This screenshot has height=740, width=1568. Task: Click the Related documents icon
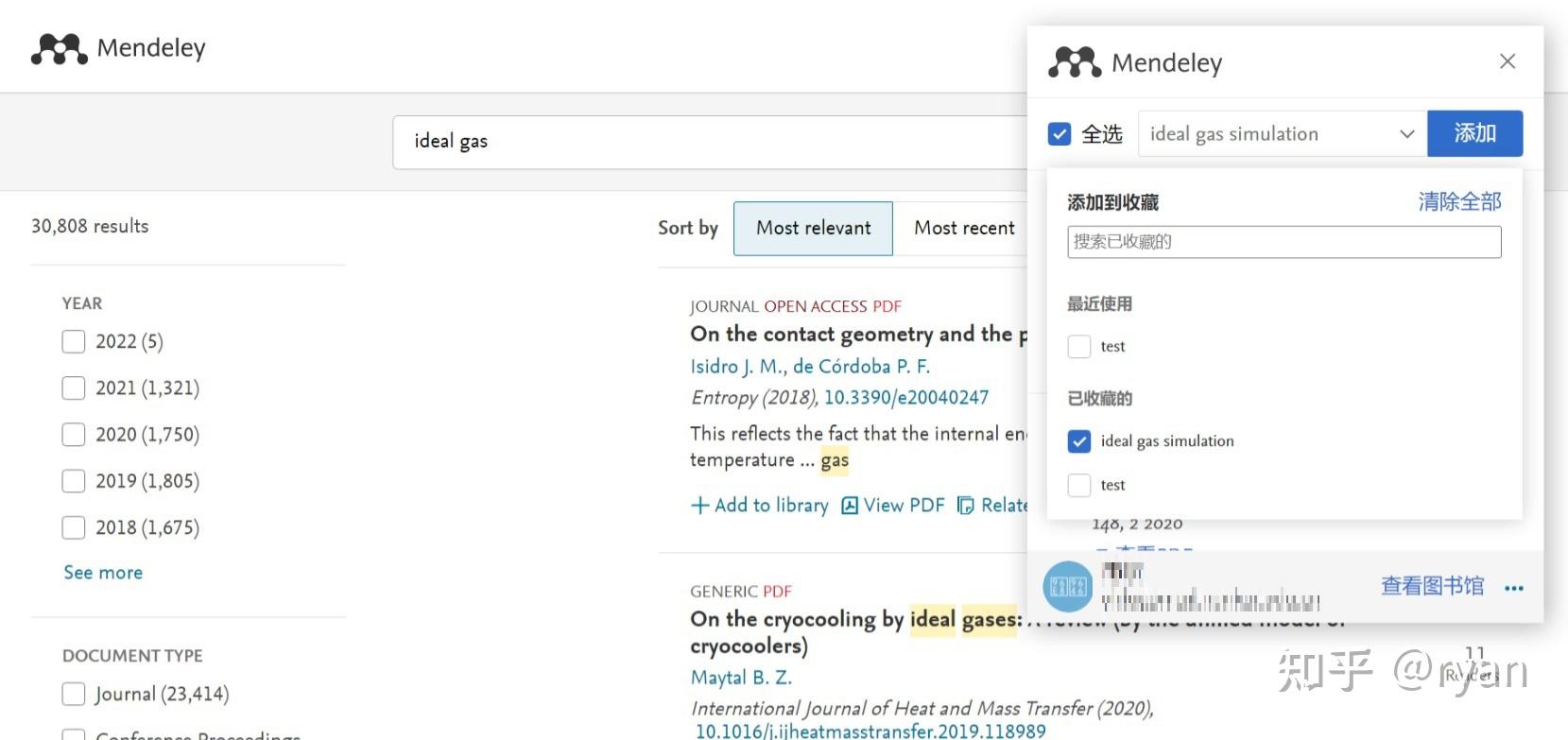966,505
